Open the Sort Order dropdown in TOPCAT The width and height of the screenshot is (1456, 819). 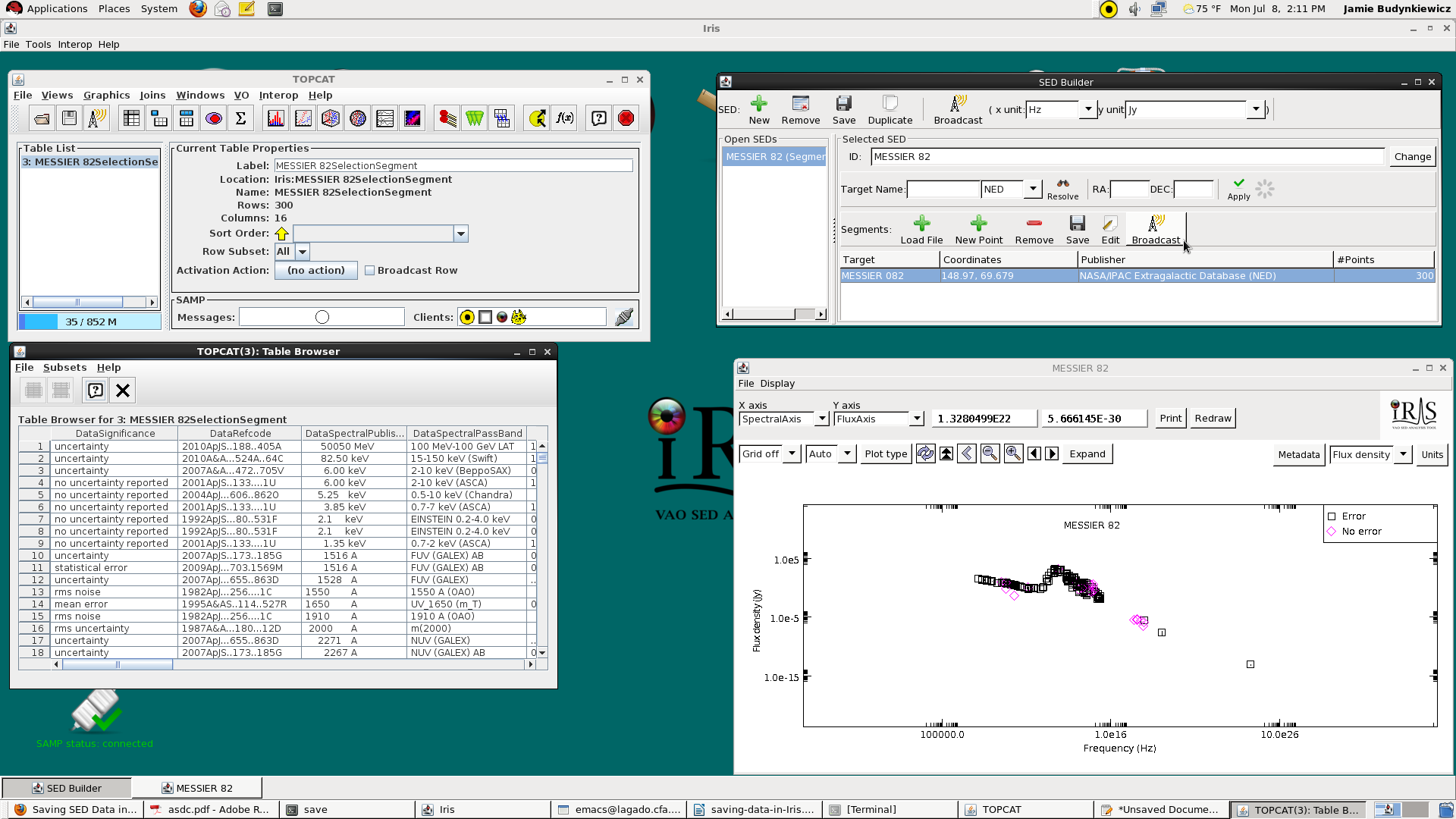[460, 234]
